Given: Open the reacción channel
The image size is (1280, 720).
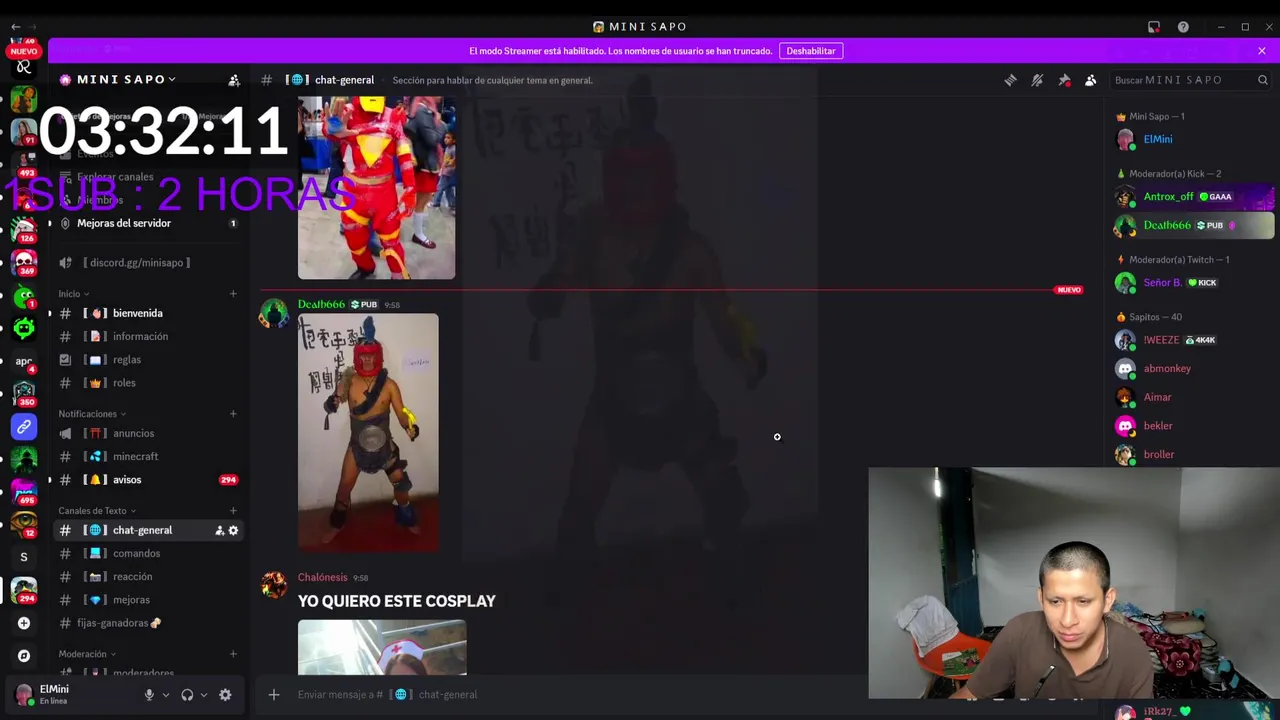Looking at the screenshot, I should tap(132, 576).
